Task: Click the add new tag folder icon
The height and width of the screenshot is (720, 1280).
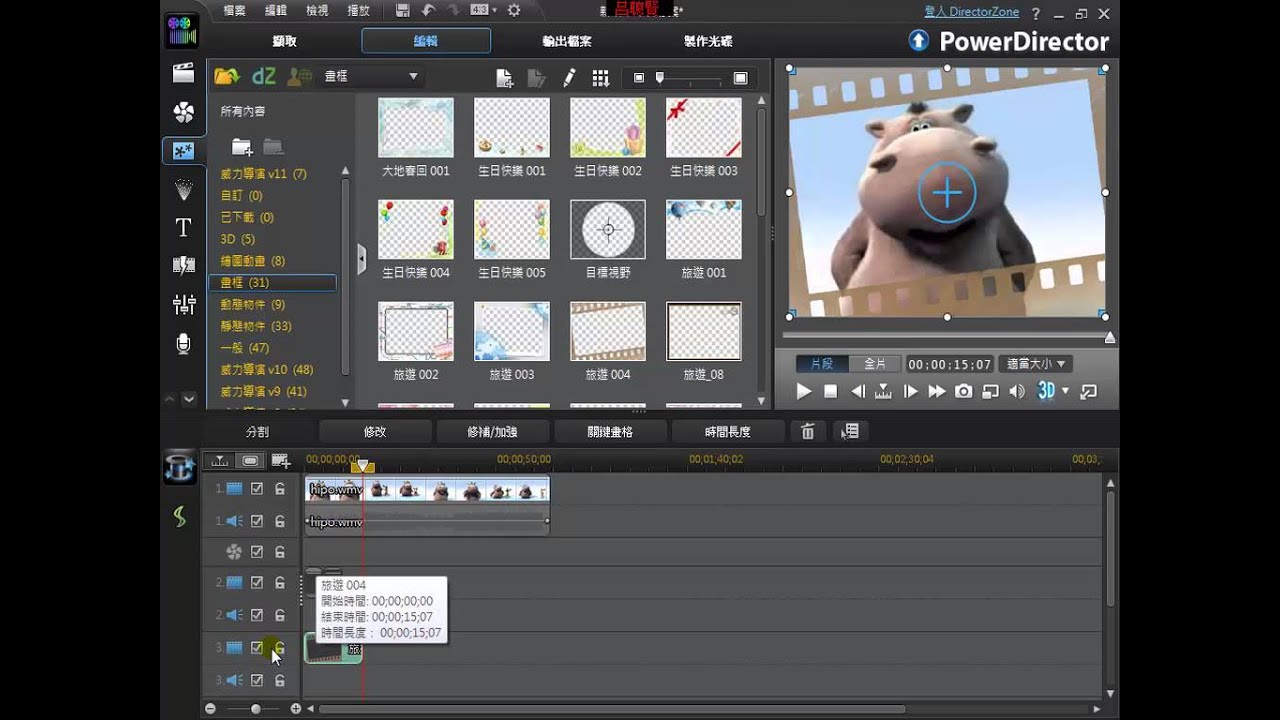Action: point(242,147)
